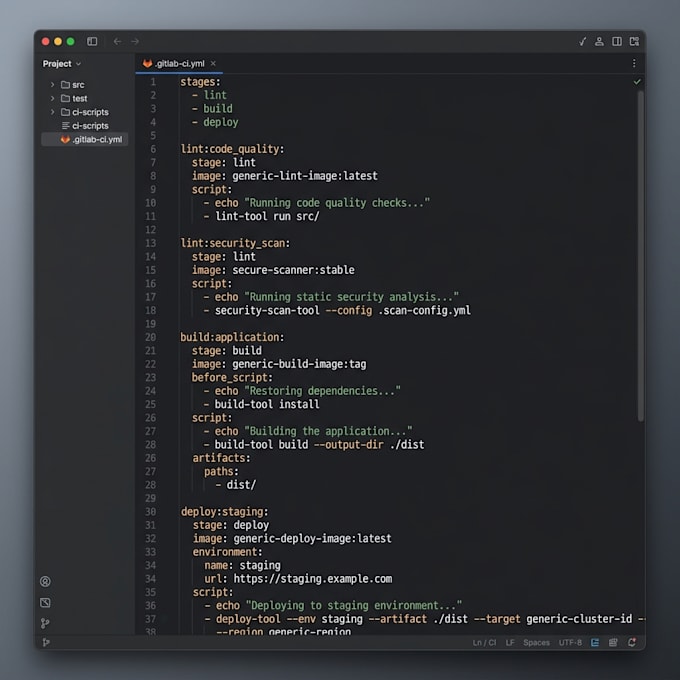680x680 pixels.
Task: Open the tab bar vertical dots menu
Action: [x=634, y=63]
